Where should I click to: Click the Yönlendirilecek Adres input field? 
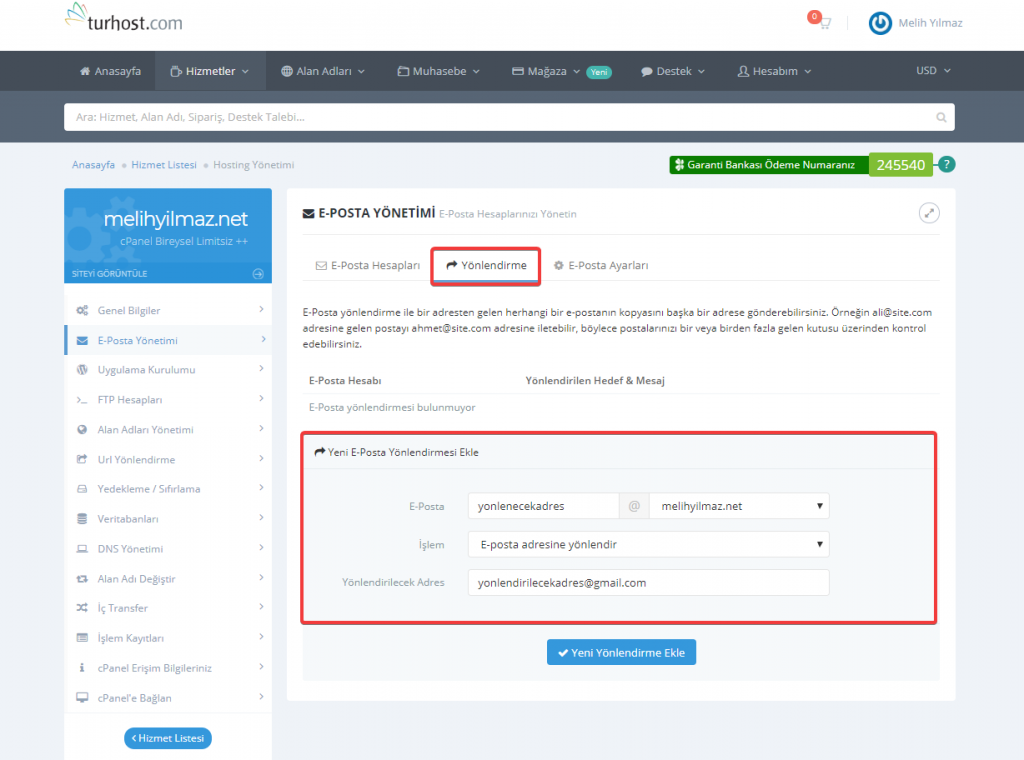pyautogui.click(x=648, y=583)
